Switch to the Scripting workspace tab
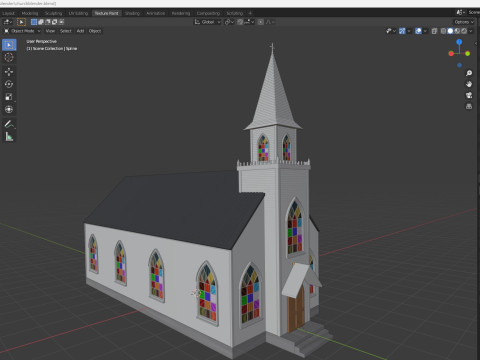480x360 pixels. [235, 13]
